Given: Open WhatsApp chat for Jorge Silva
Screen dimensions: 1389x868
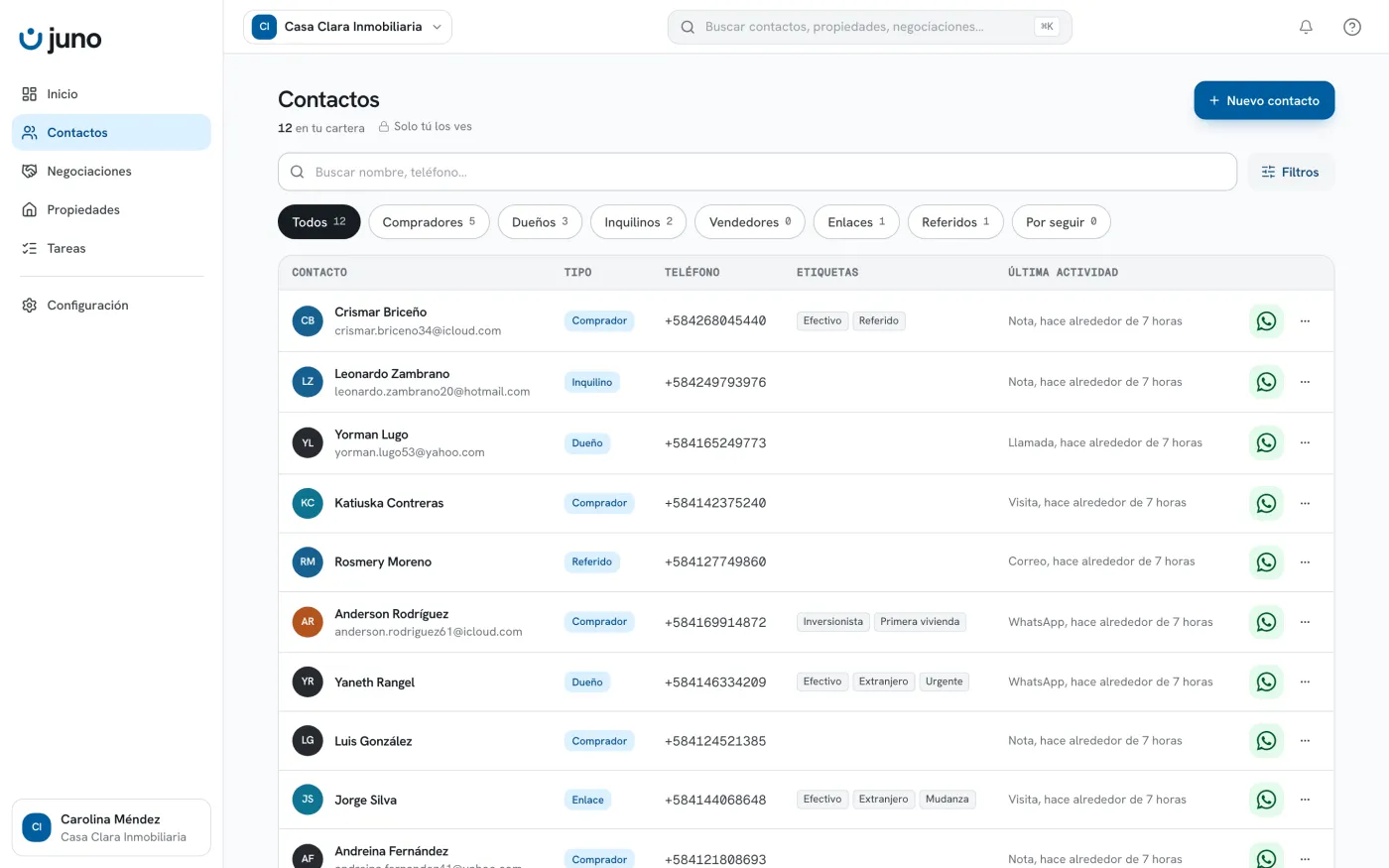Looking at the screenshot, I should (1266, 800).
